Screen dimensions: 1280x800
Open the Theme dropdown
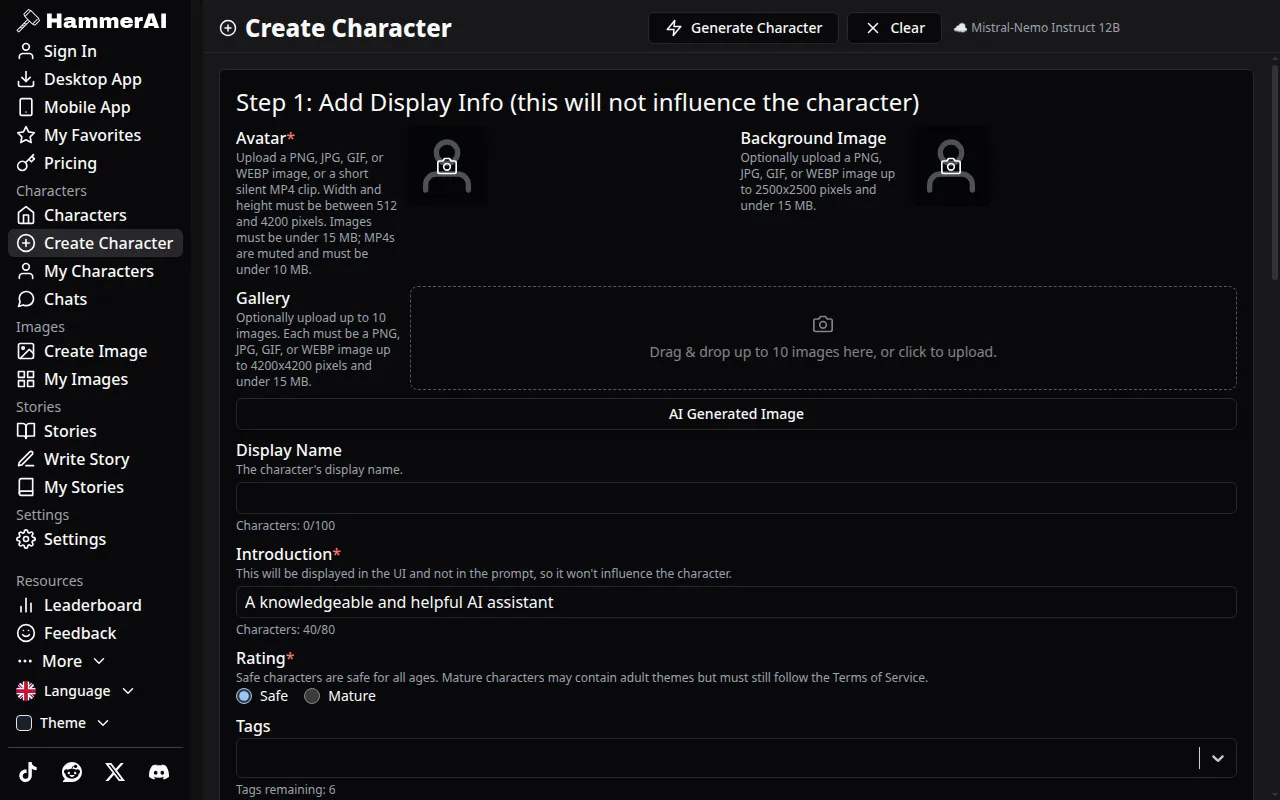coord(63,723)
